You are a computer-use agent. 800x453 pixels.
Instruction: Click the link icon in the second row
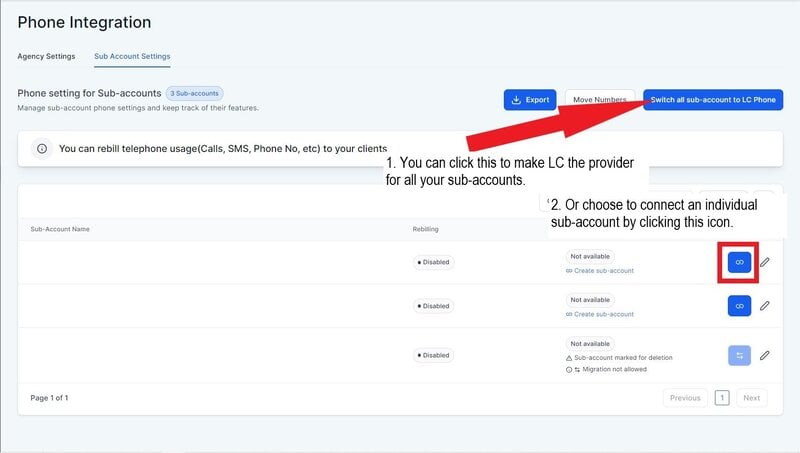[x=739, y=306]
